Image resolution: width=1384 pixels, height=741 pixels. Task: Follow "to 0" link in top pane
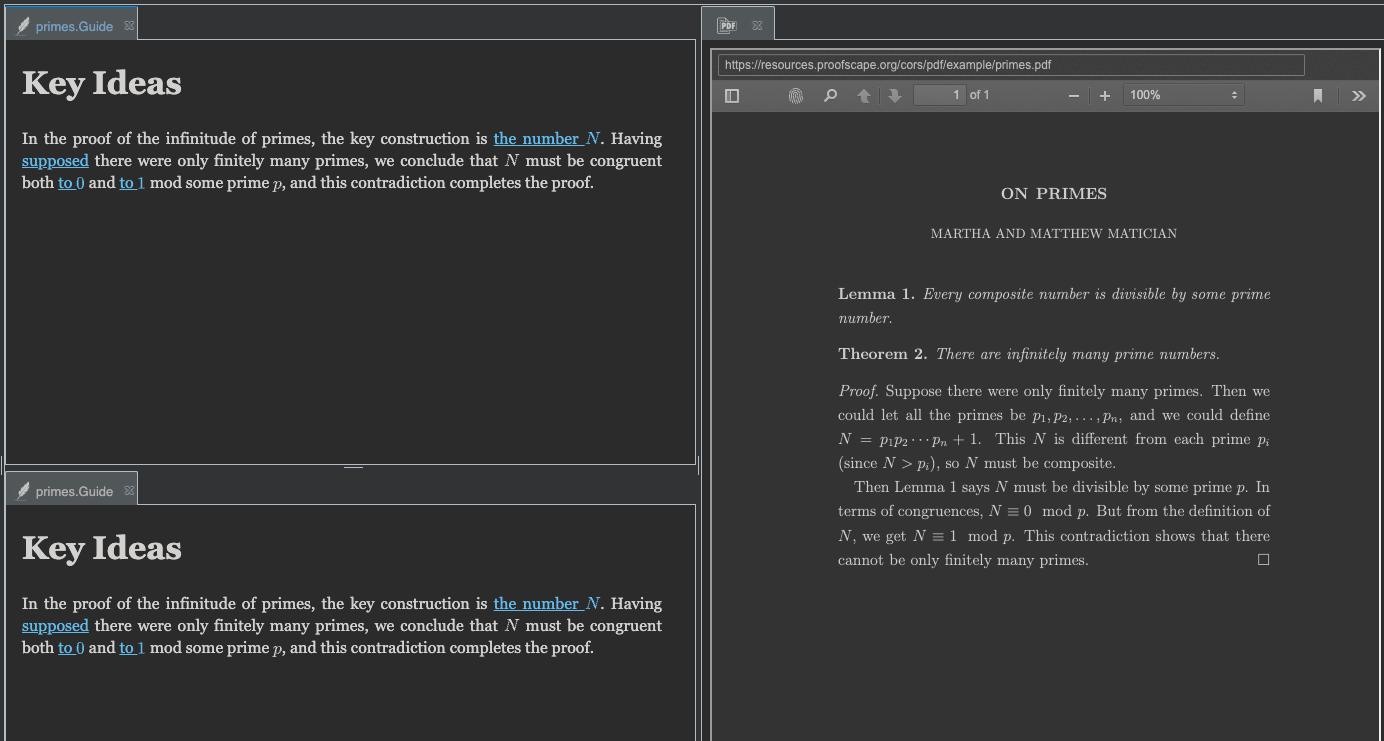click(x=71, y=183)
